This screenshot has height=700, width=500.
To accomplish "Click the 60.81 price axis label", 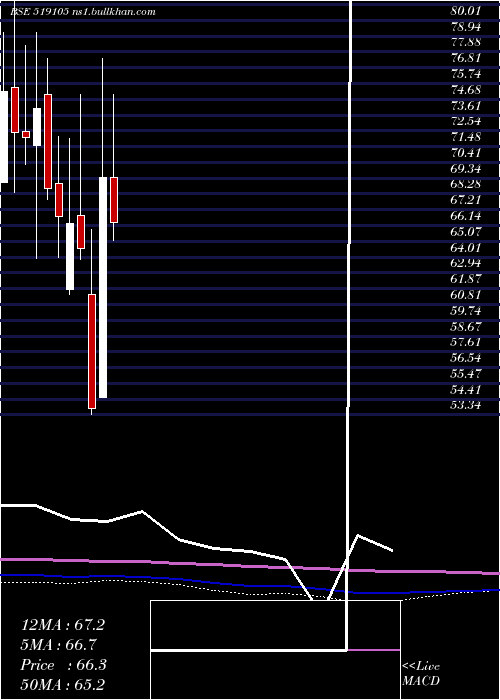I will [x=466, y=295].
